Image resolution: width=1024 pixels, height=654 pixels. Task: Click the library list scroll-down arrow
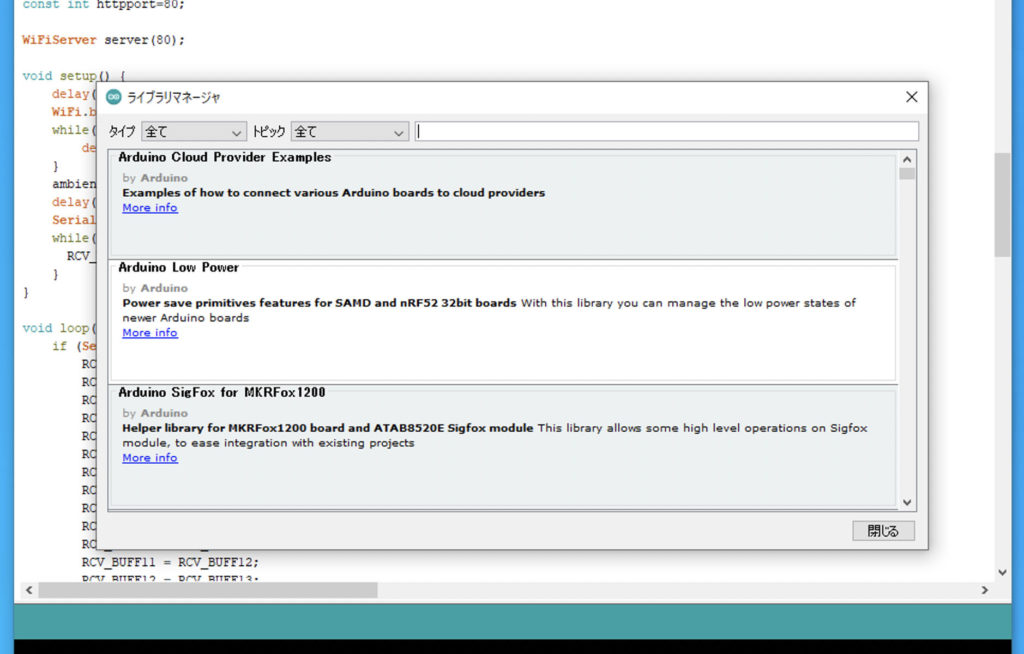907,502
